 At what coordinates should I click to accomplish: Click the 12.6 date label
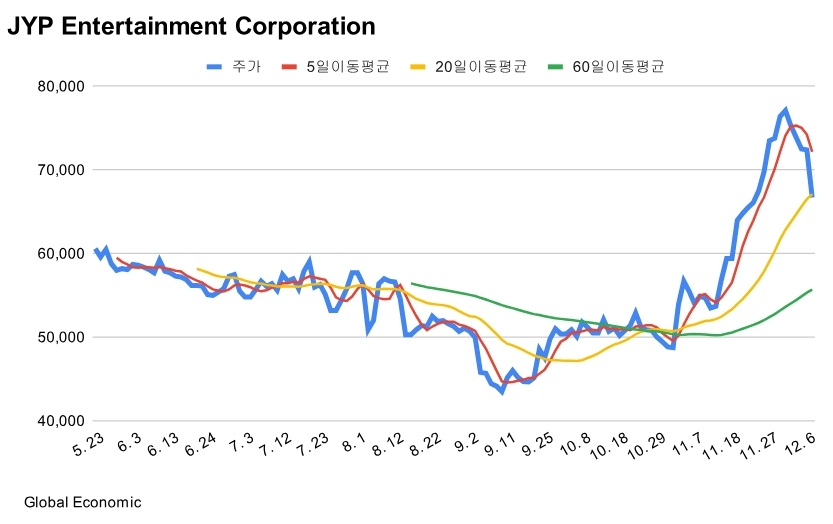(800, 444)
